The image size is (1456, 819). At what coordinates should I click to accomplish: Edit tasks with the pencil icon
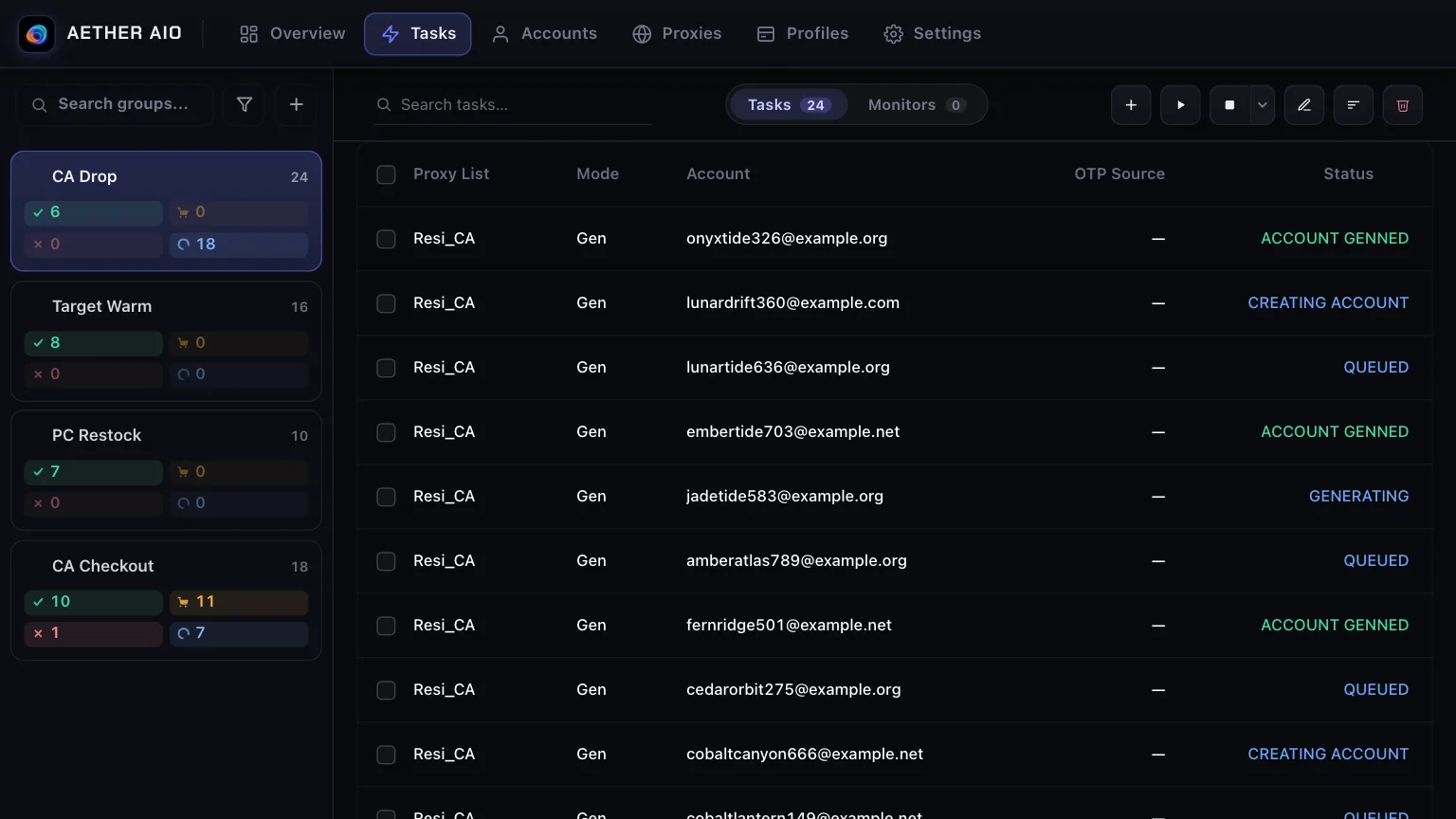[x=1304, y=105]
